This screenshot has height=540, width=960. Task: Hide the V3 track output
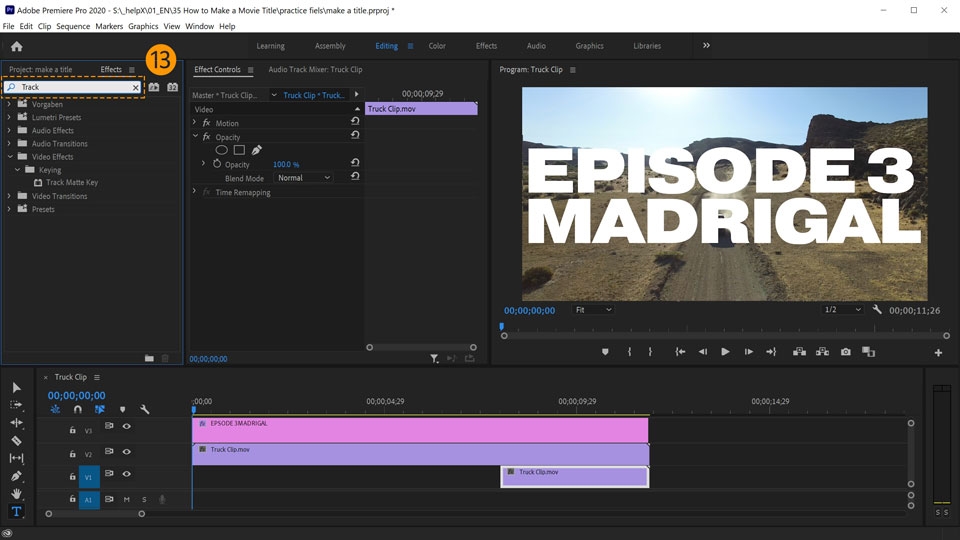click(x=127, y=426)
